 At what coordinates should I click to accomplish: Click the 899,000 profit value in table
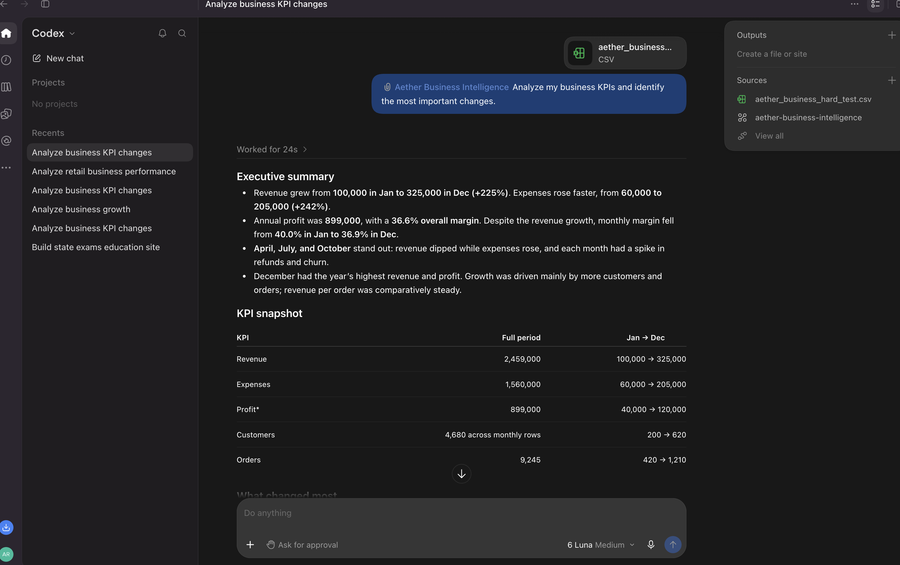click(525, 409)
